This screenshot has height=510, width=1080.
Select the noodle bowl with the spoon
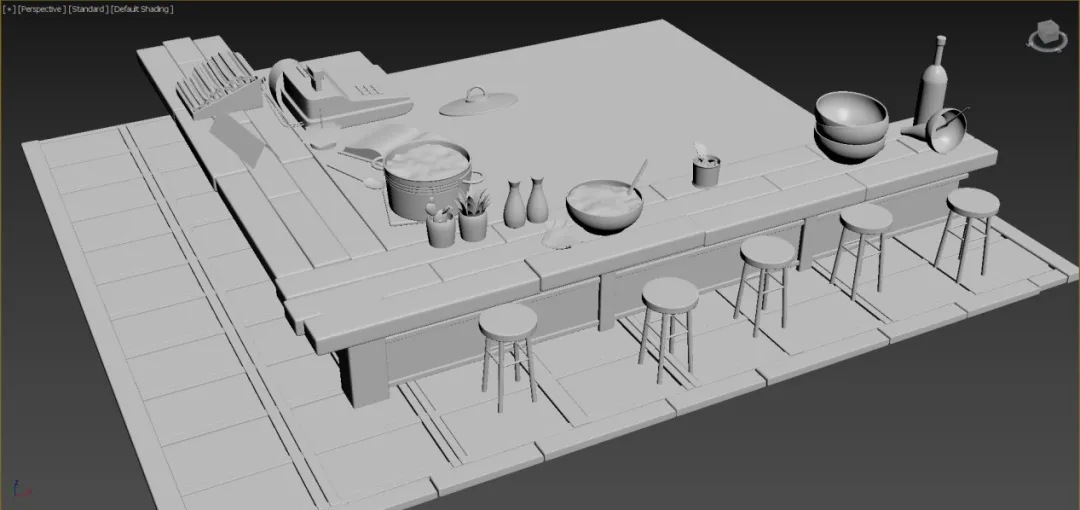(x=604, y=206)
